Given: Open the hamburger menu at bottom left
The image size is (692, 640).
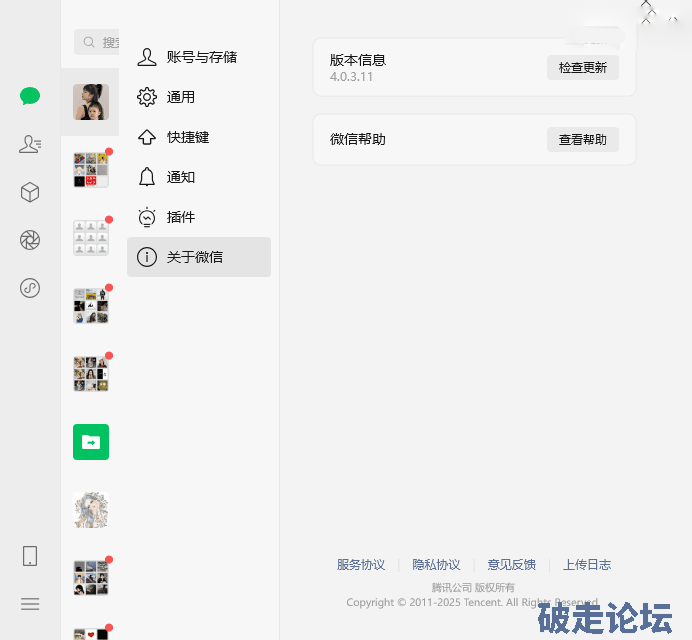Looking at the screenshot, I should click(30, 603).
